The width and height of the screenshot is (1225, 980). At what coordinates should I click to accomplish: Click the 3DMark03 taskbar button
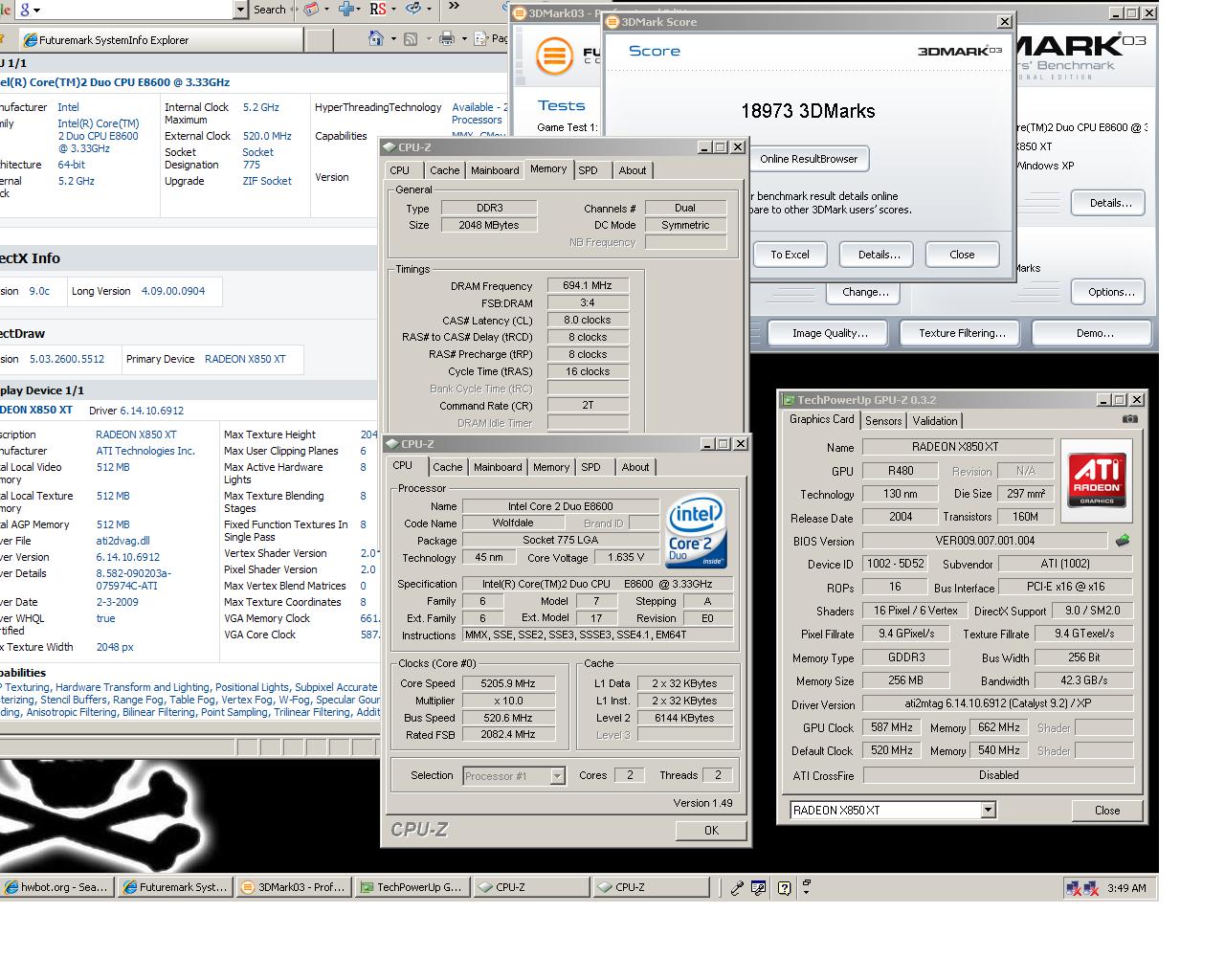coord(292,887)
